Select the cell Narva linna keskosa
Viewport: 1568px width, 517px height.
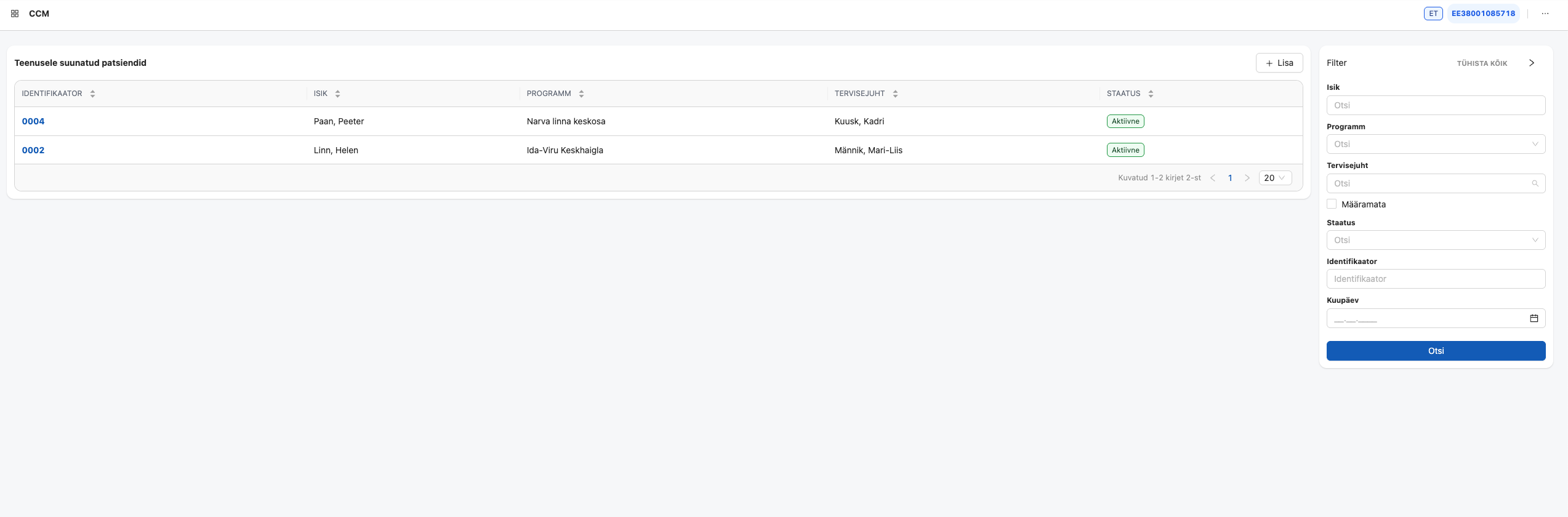click(x=566, y=121)
